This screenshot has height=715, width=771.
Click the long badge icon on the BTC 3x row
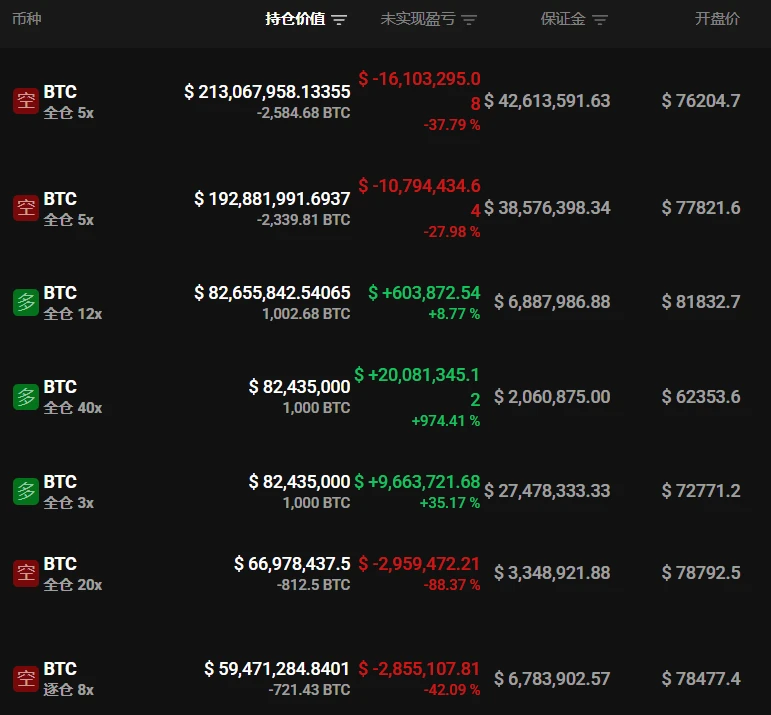[26, 491]
